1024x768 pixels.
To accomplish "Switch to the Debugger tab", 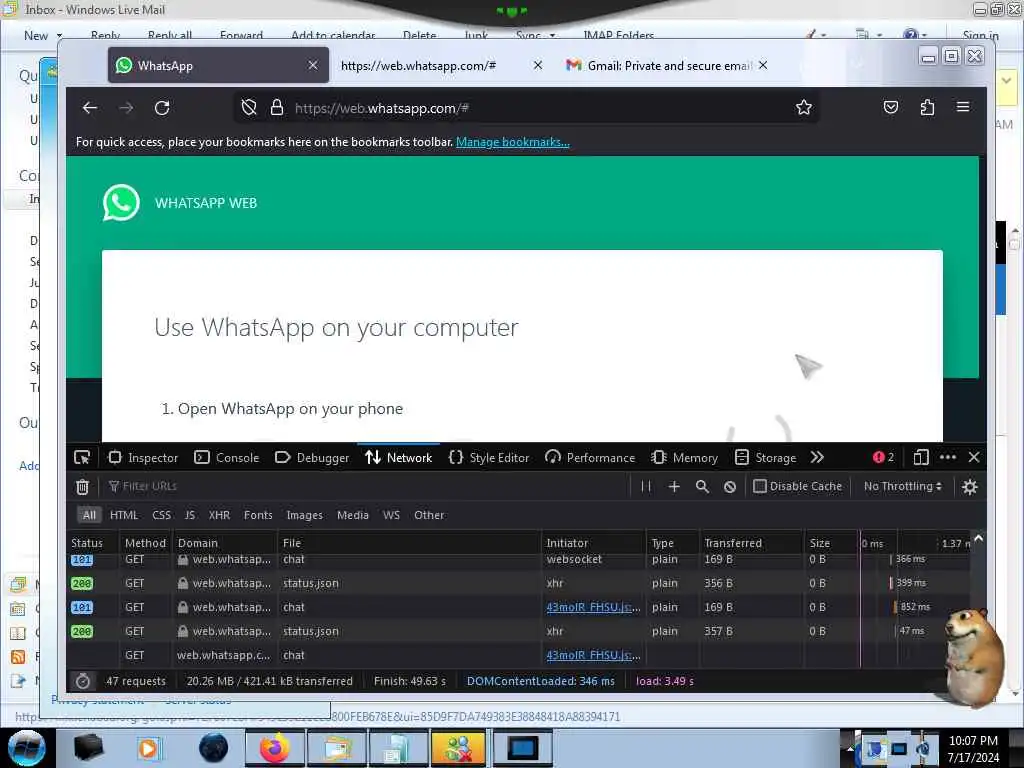I will click(312, 458).
